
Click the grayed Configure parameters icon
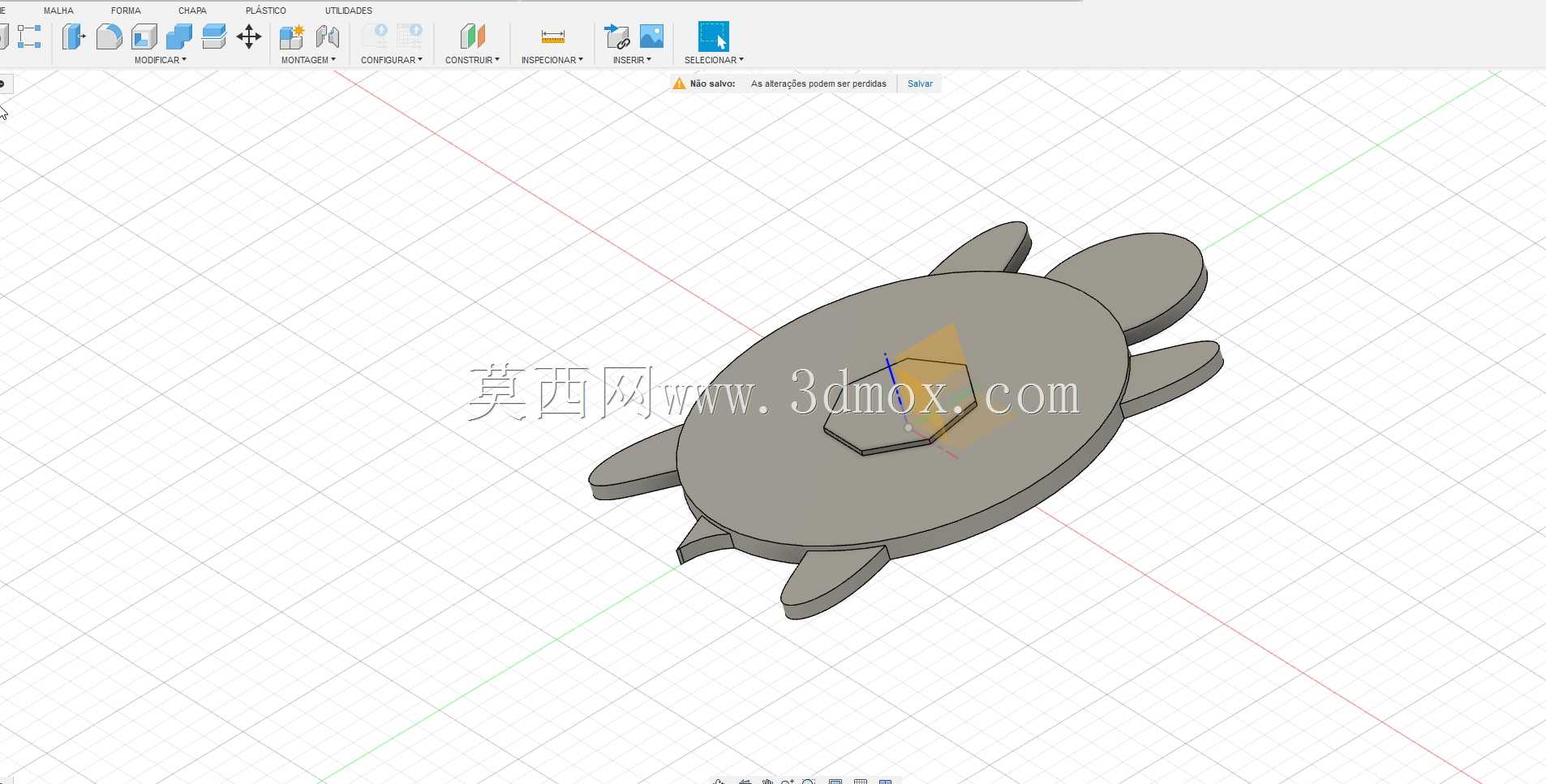[375, 36]
